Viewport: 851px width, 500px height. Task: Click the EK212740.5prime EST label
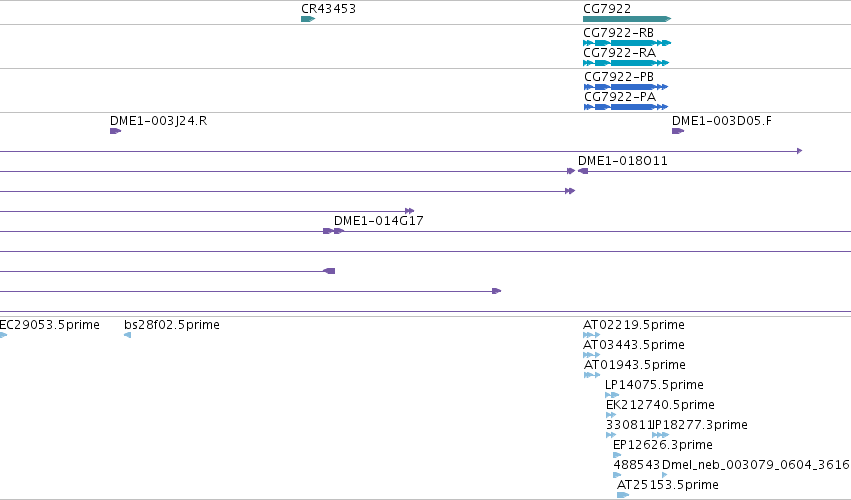[x=660, y=405]
